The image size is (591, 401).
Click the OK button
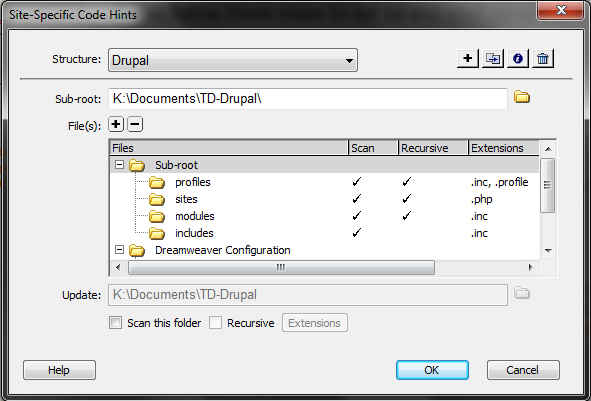click(x=432, y=370)
